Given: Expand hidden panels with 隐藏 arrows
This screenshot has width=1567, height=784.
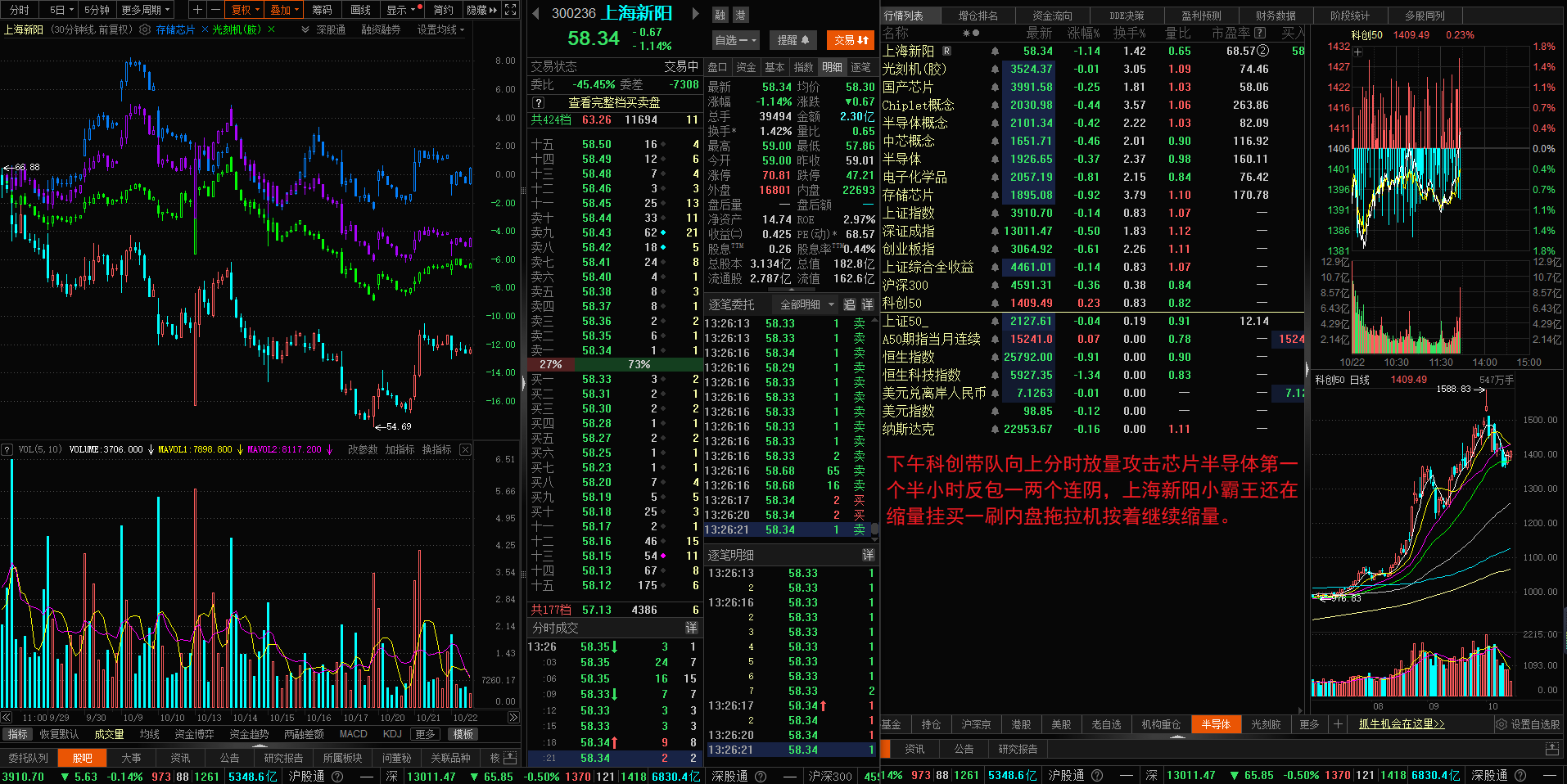Looking at the screenshot, I should coord(481,10).
